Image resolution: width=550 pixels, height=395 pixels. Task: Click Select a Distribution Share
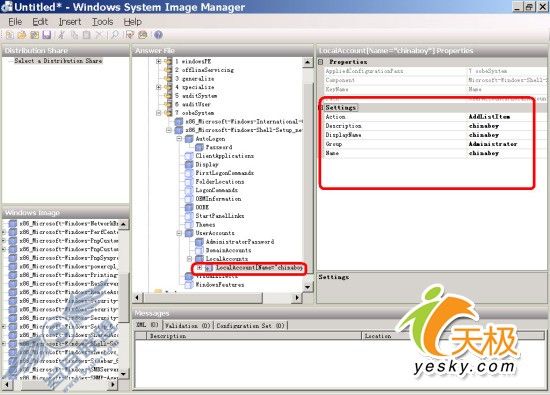click(58, 61)
